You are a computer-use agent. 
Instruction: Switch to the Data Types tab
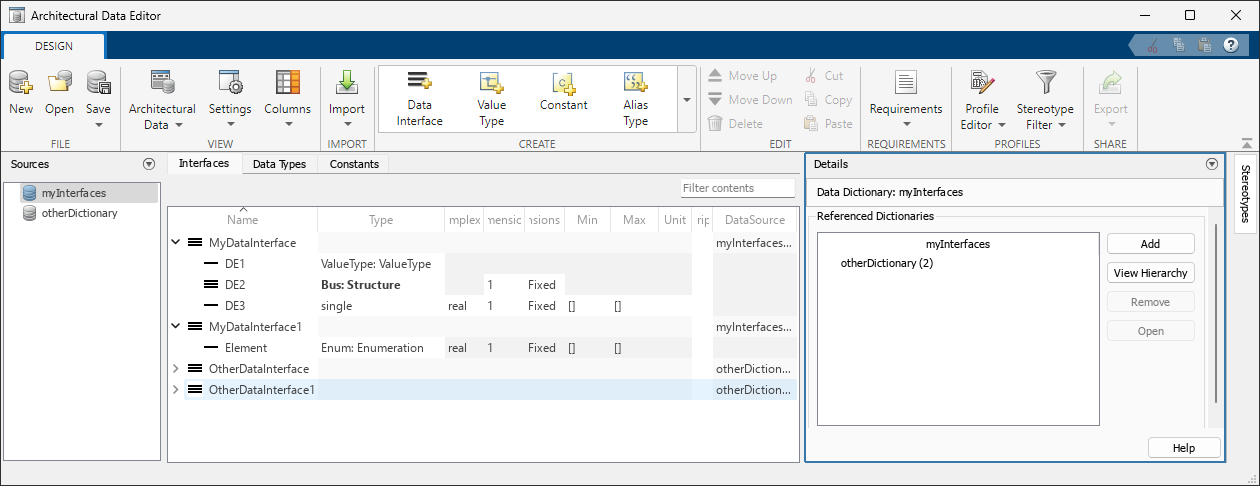coord(279,164)
